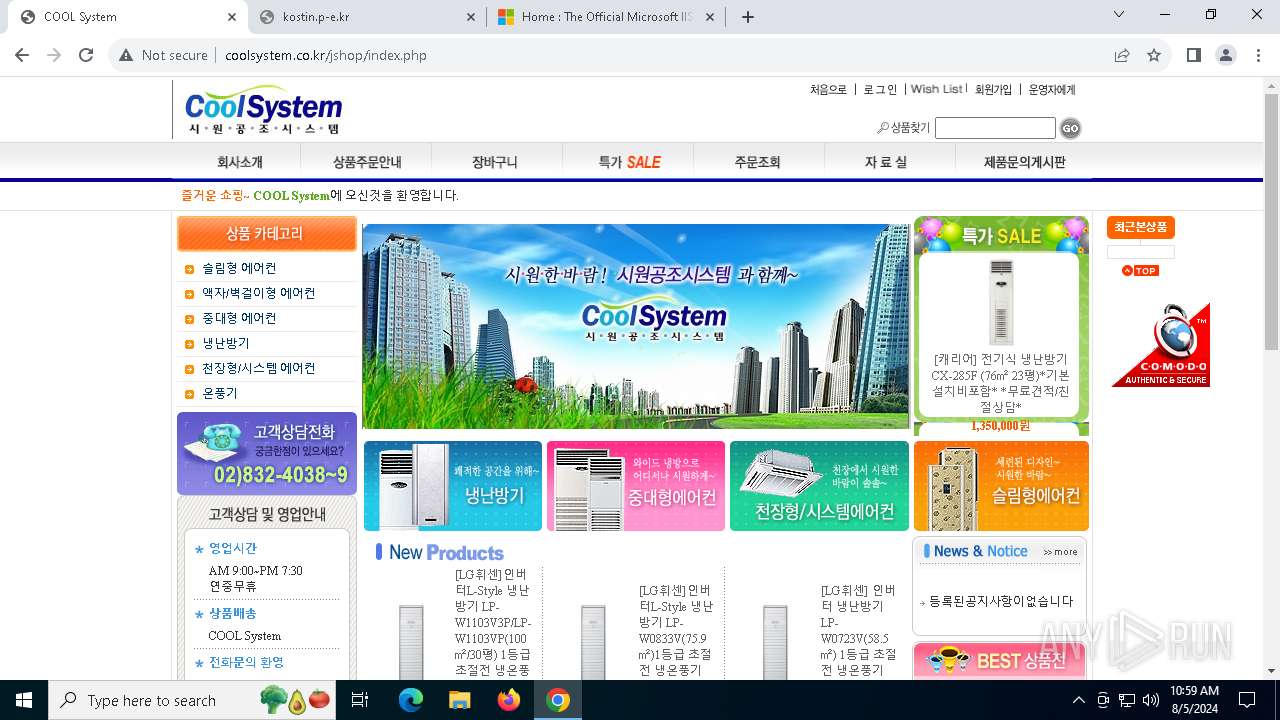Open the tab search dropdown
Image resolution: width=1280 pixels, height=720 pixels.
point(1119,15)
